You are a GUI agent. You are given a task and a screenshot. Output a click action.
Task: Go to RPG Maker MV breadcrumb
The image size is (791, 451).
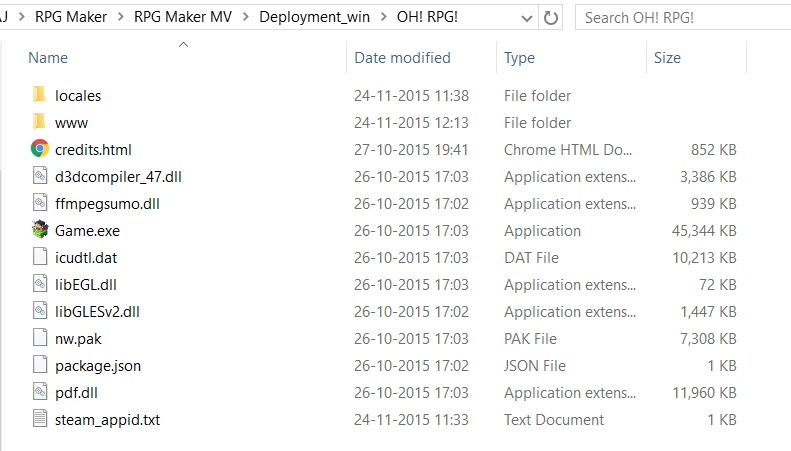point(183,17)
